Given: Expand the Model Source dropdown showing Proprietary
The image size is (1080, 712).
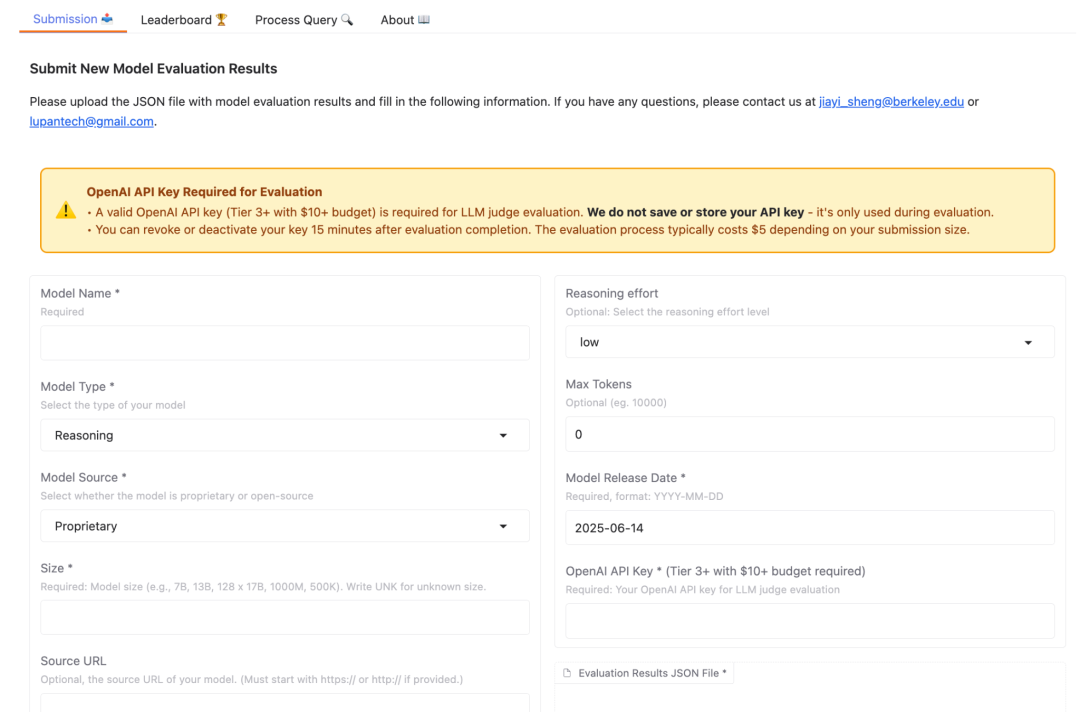Looking at the screenshot, I should [x=284, y=526].
